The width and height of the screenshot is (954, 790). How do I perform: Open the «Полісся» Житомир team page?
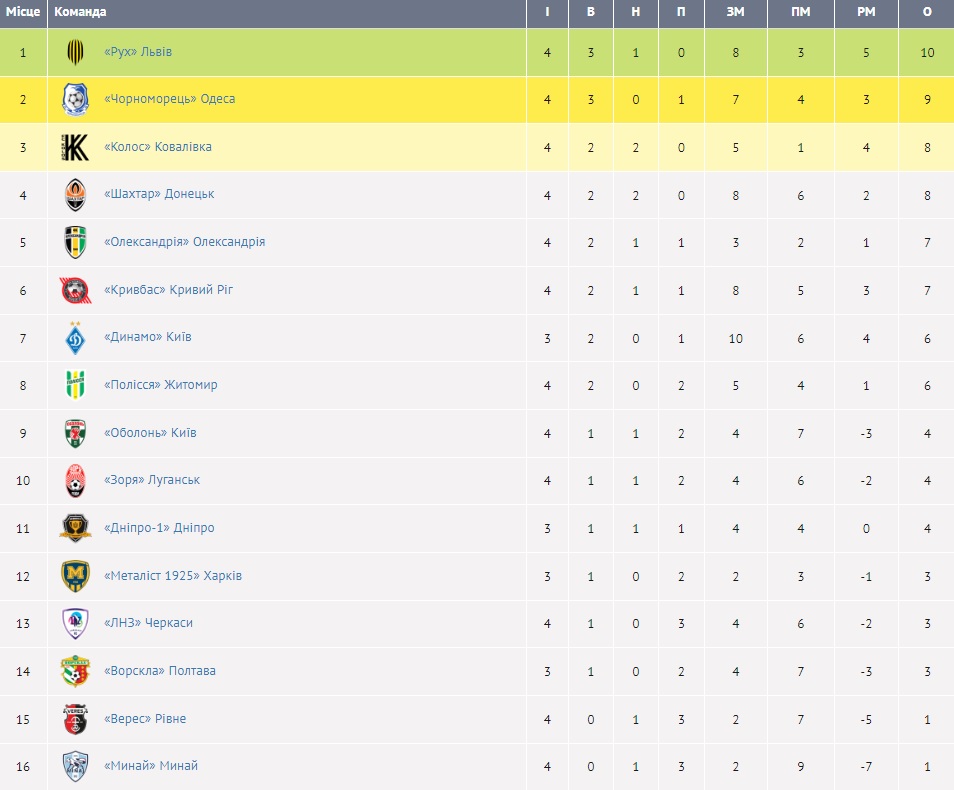(160, 385)
